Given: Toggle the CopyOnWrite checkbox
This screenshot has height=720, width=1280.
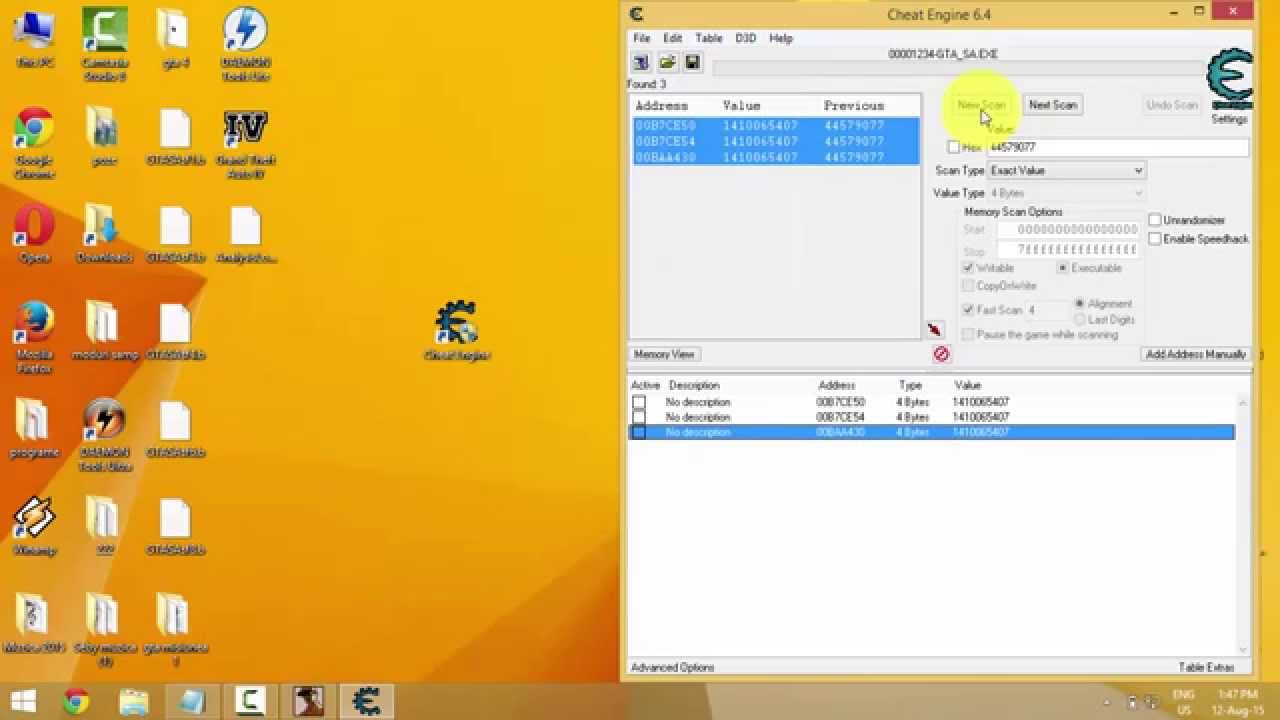Looking at the screenshot, I should [x=968, y=286].
